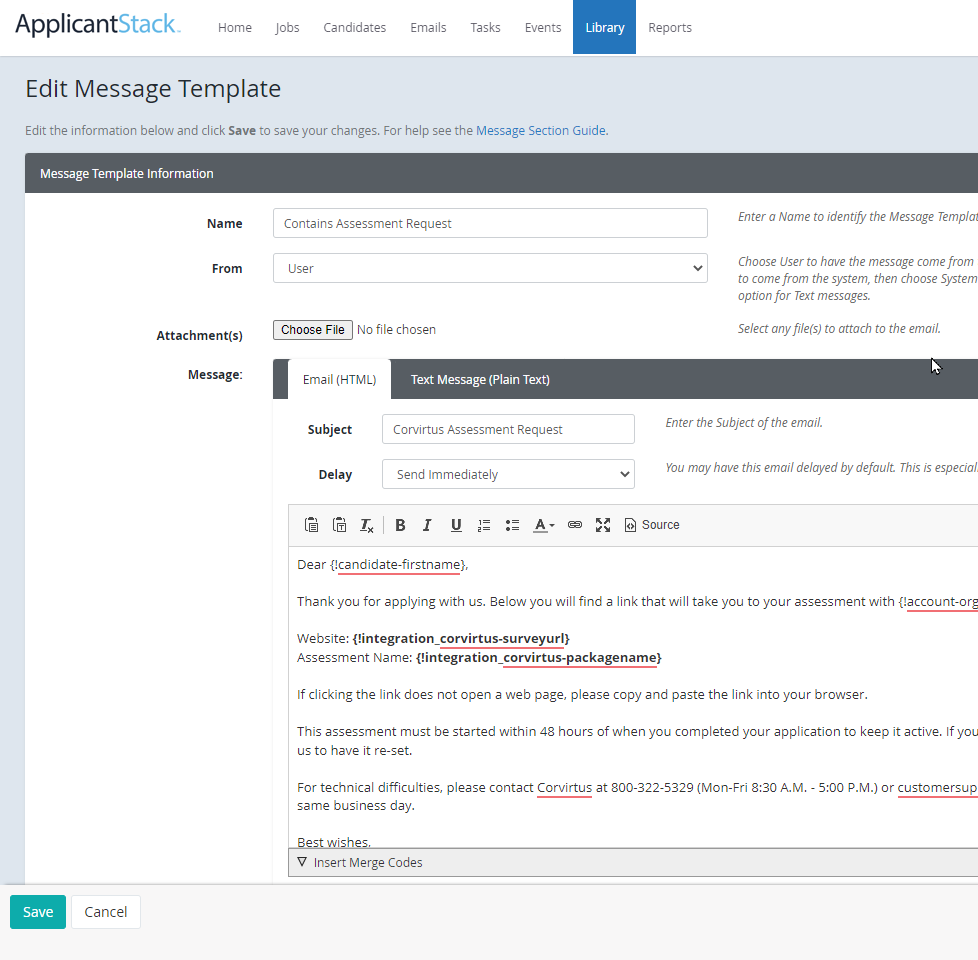Open the From dropdown
Viewport: 978px width, 960px height.
click(x=490, y=268)
